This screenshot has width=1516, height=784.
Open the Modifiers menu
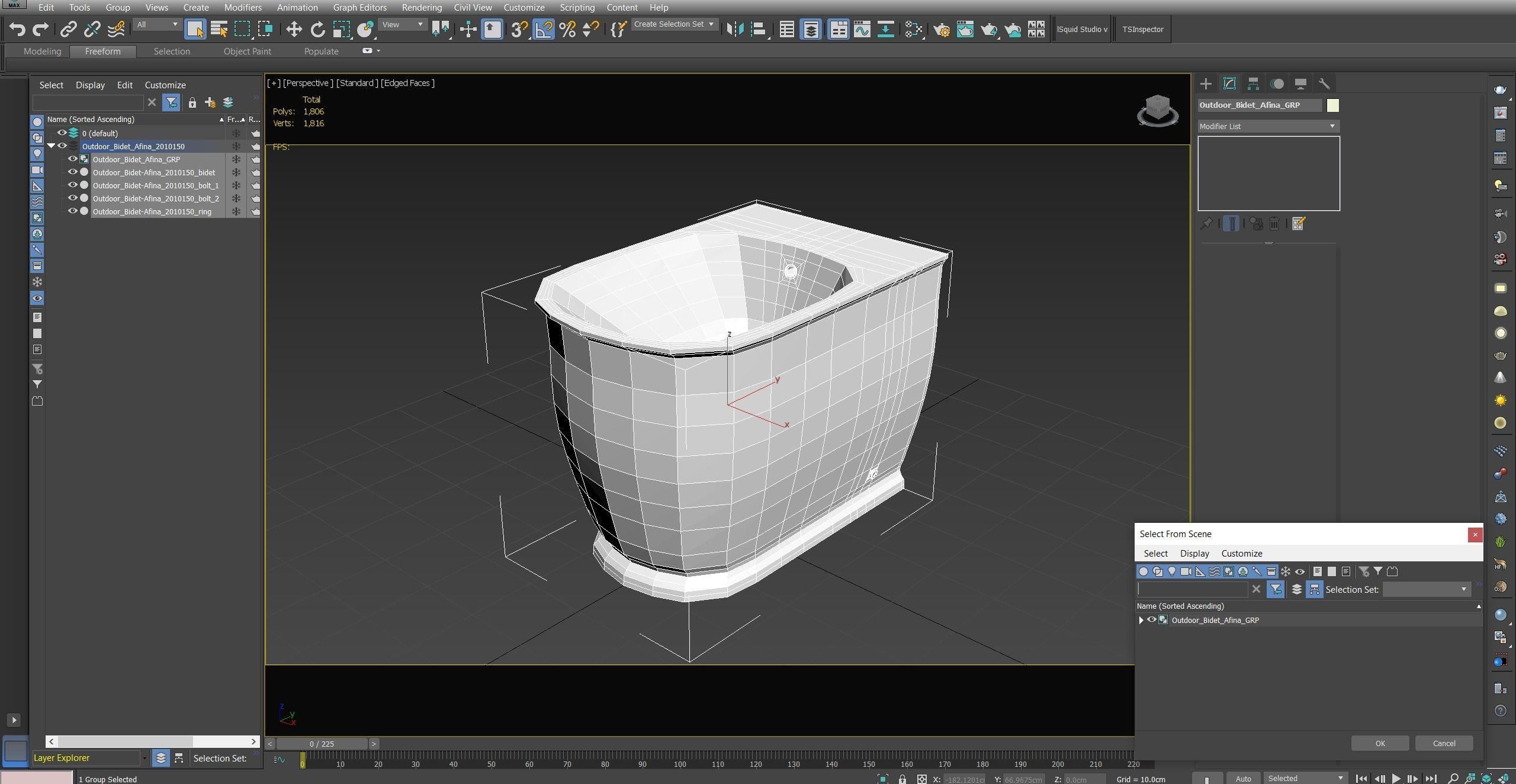(243, 7)
